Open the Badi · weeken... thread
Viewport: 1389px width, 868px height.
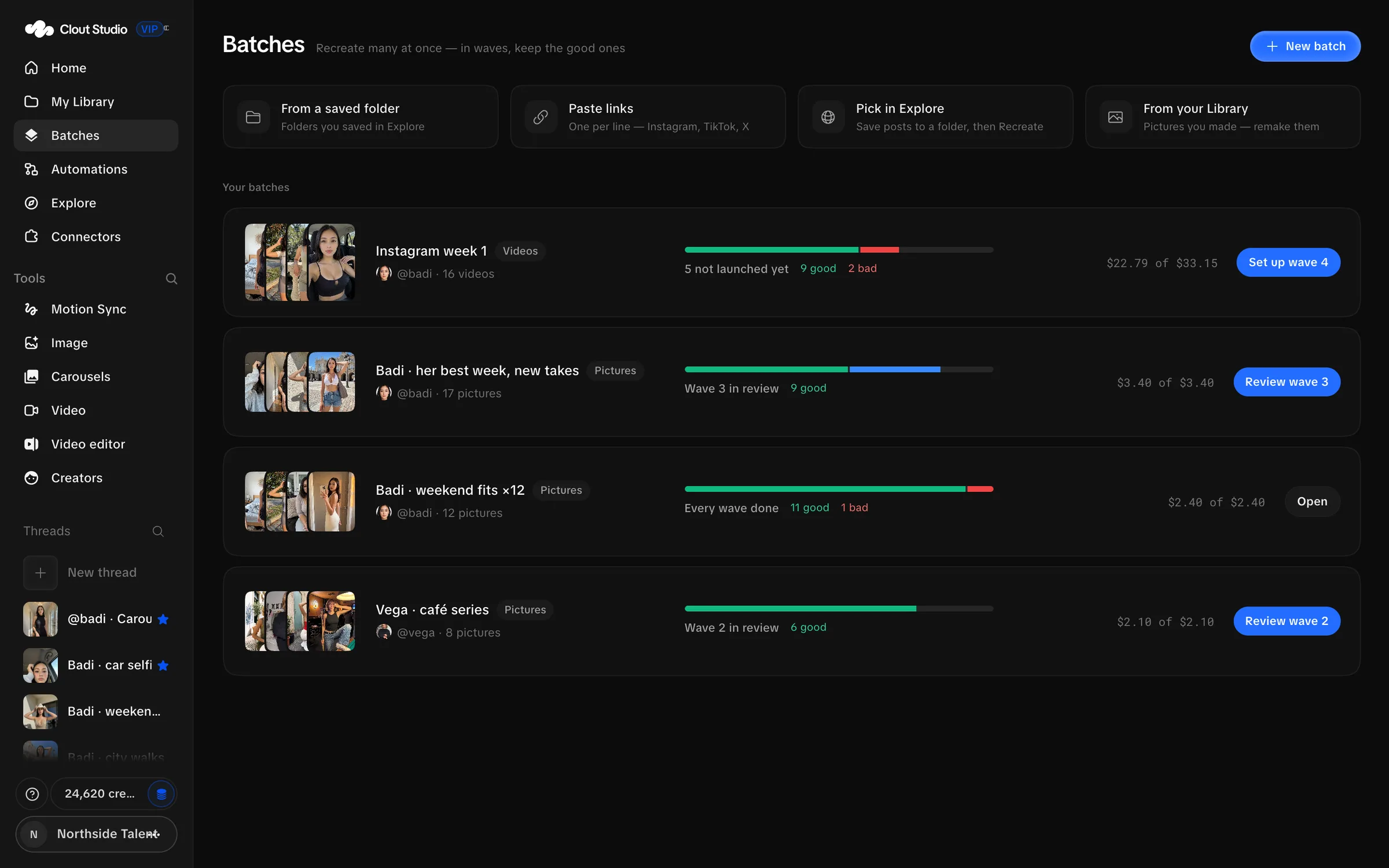[x=95, y=711]
